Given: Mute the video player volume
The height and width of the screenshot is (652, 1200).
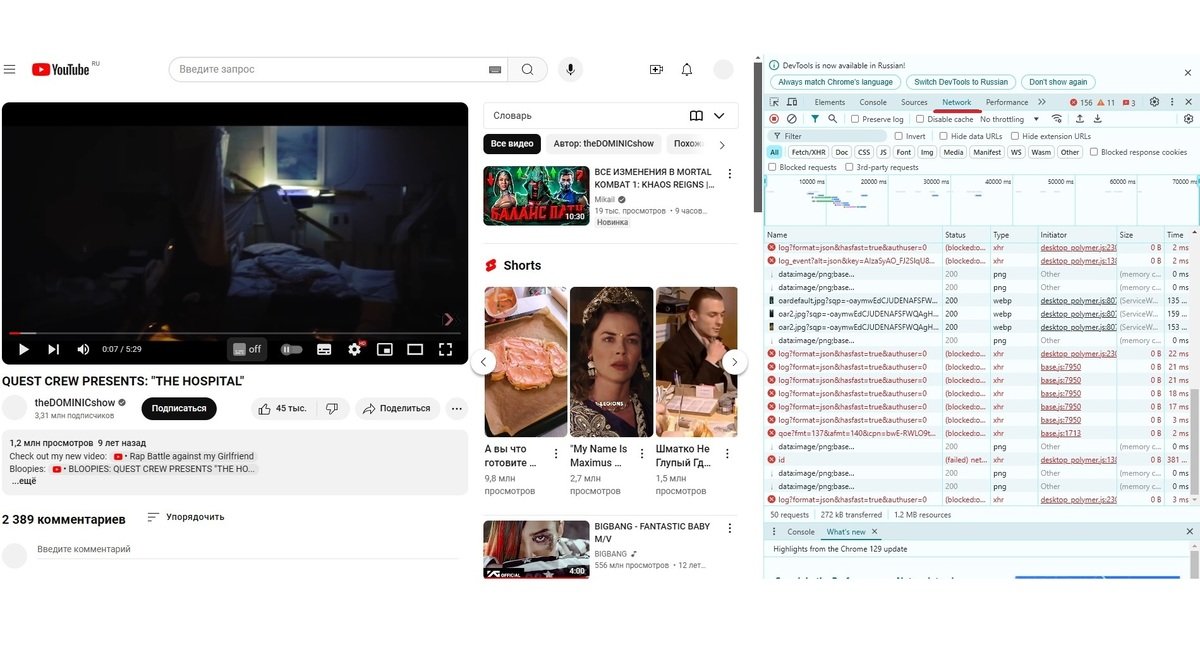Looking at the screenshot, I should [83, 349].
